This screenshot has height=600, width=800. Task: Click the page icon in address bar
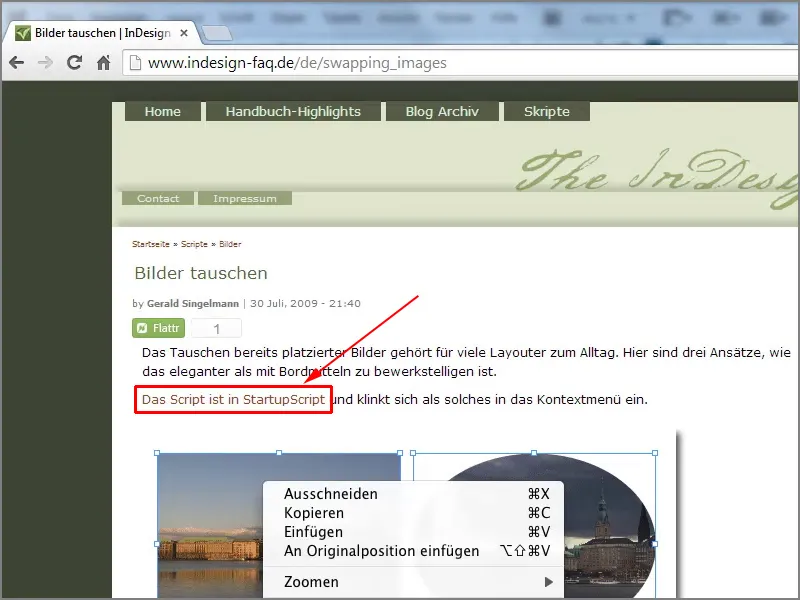(x=135, y=63)
